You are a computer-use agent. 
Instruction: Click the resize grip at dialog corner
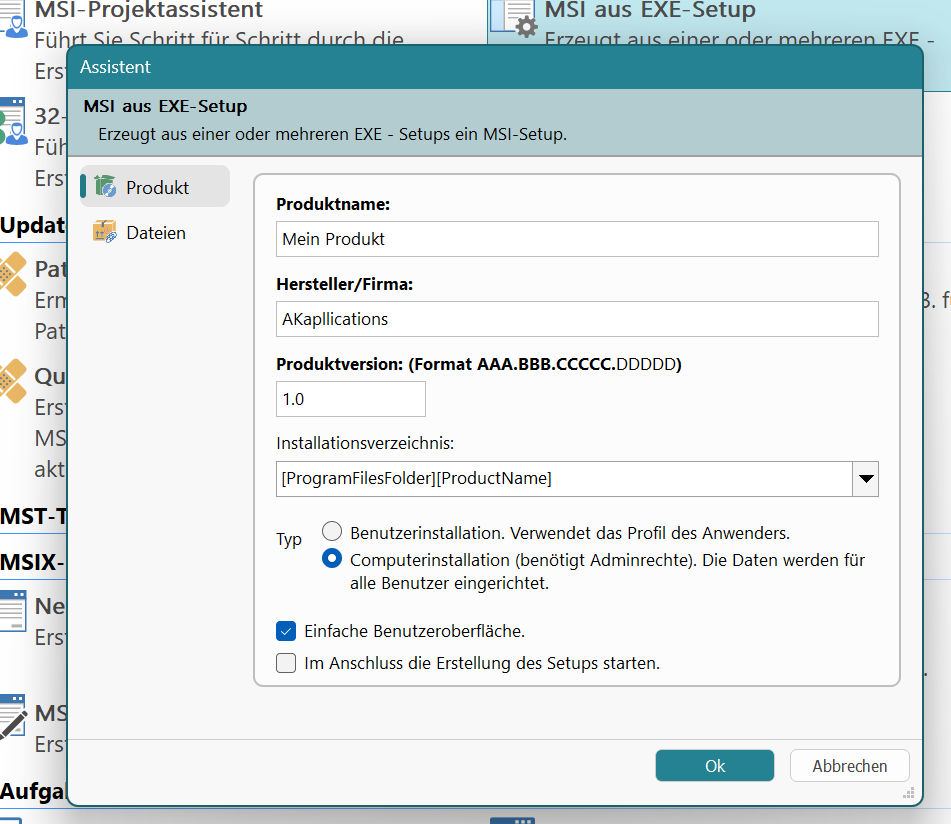click(910, 793)
